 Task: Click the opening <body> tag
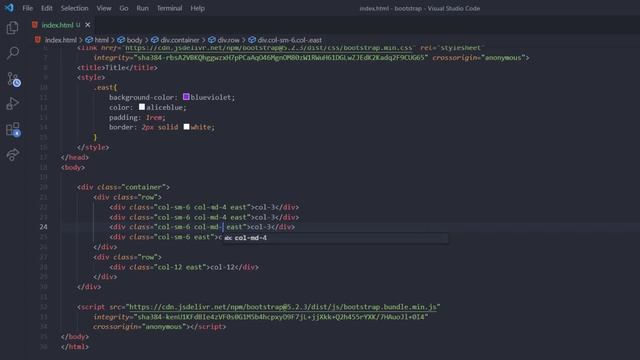(x=73, y=167)
